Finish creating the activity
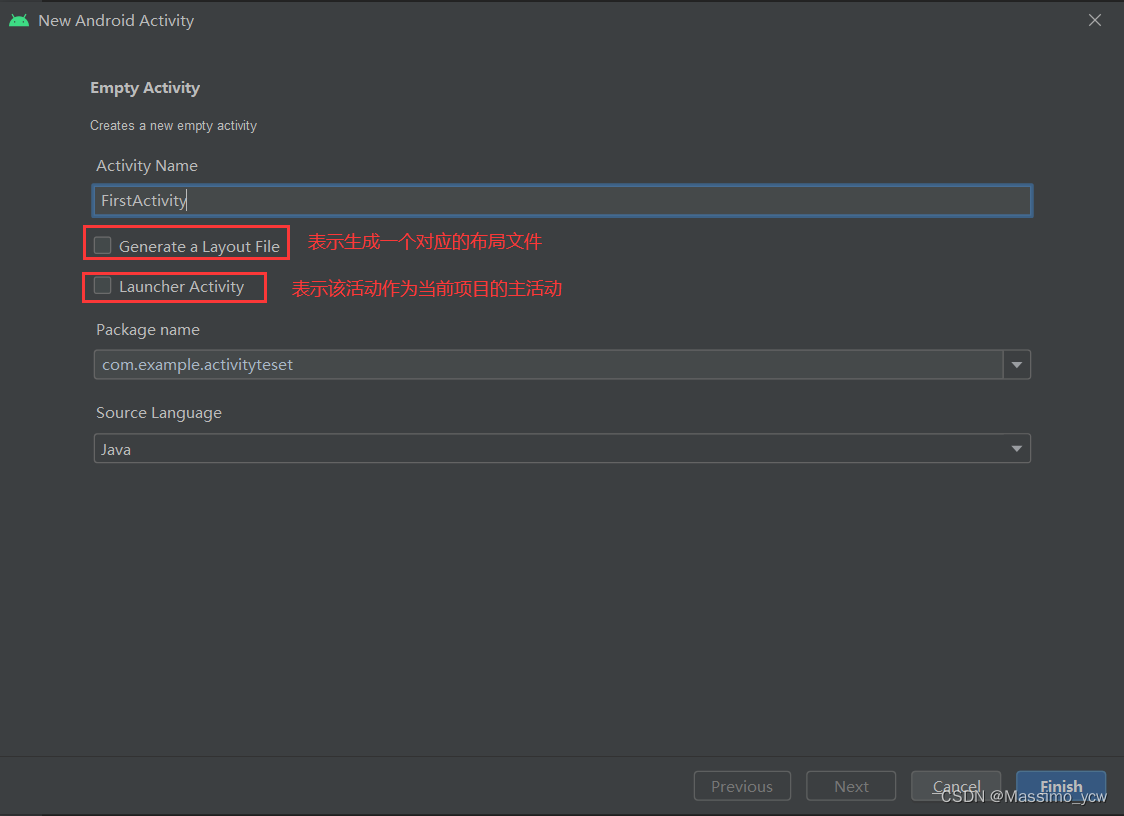Image resolution: width=1124 pixels, height=816 pixels. point(1061,786)
